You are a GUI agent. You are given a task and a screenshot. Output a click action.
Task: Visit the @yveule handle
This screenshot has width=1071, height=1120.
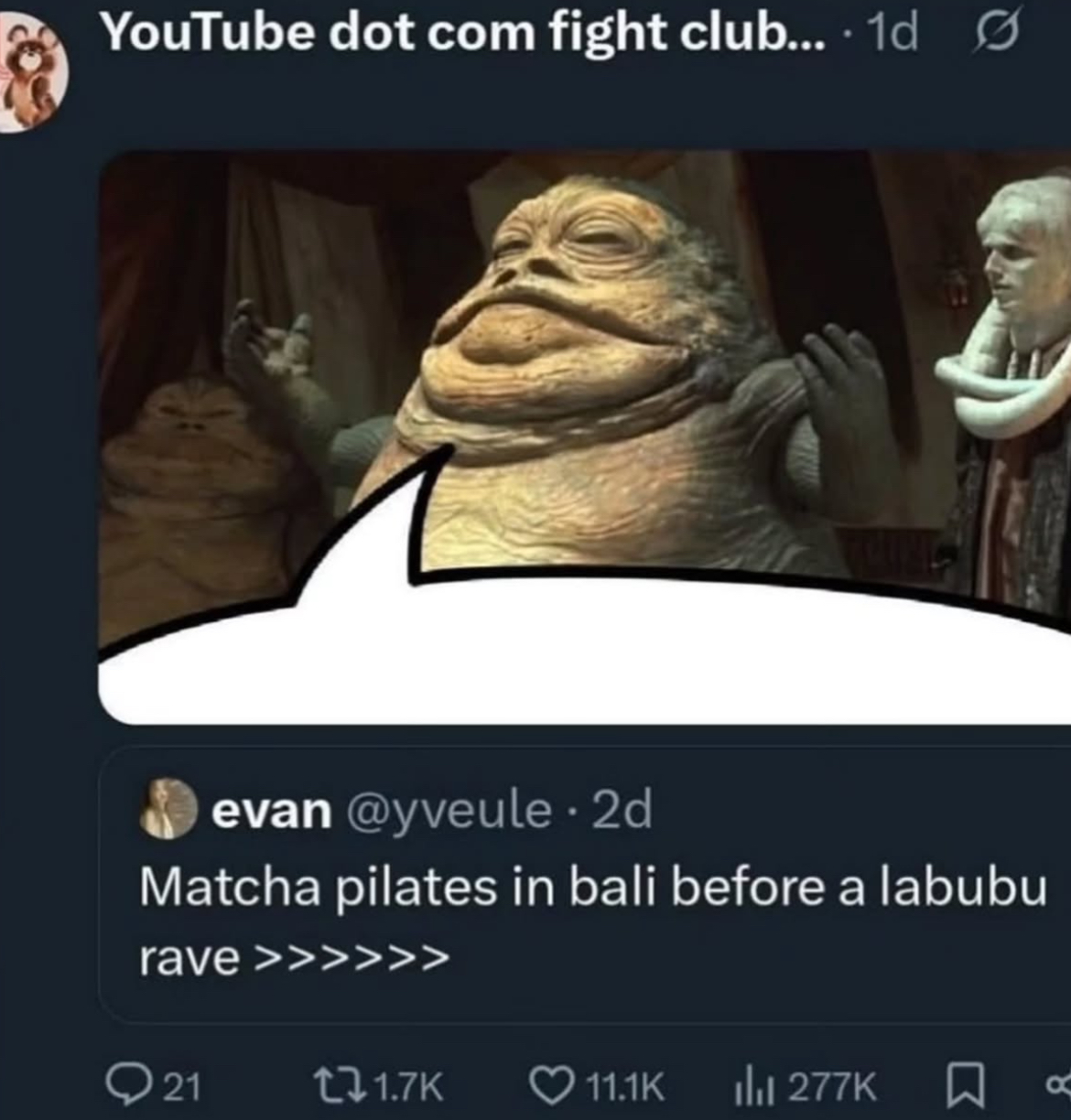[x=448, y=810]
